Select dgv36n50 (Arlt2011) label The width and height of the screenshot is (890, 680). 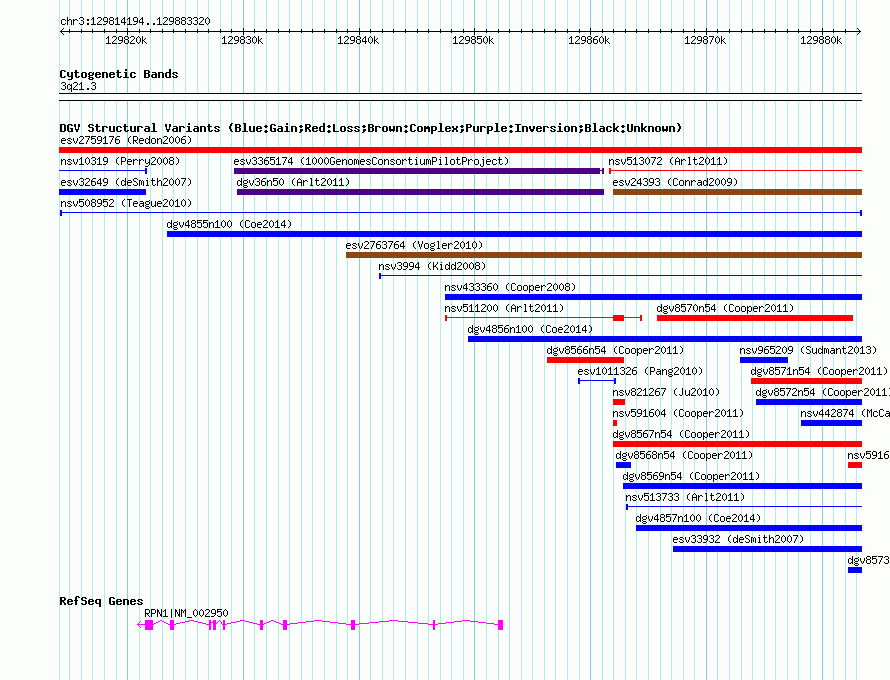click(293, 182)
